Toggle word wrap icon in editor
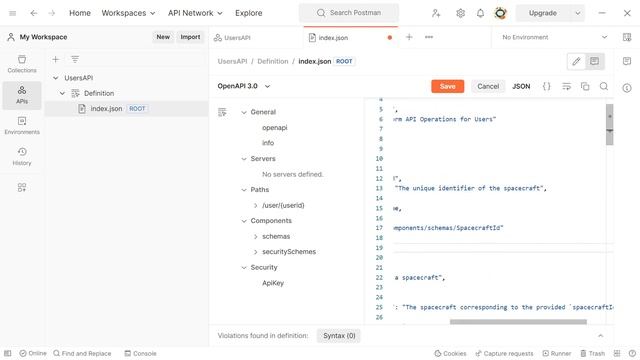 [x=566, y=86]
